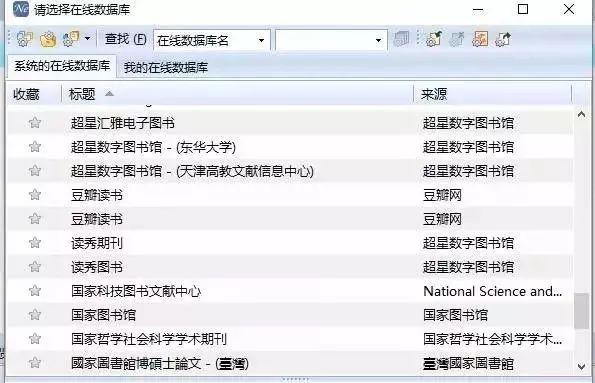Switch to the 我的在线数据库 tab
Image resolution: width=595 pixels, height=383 pixels.
[x=166, y=68]
